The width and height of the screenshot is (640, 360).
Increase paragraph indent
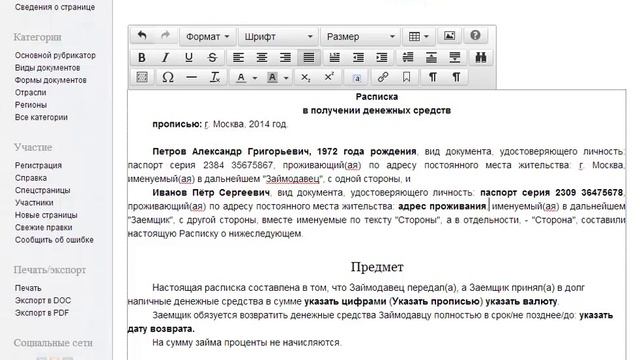point(382,58)
